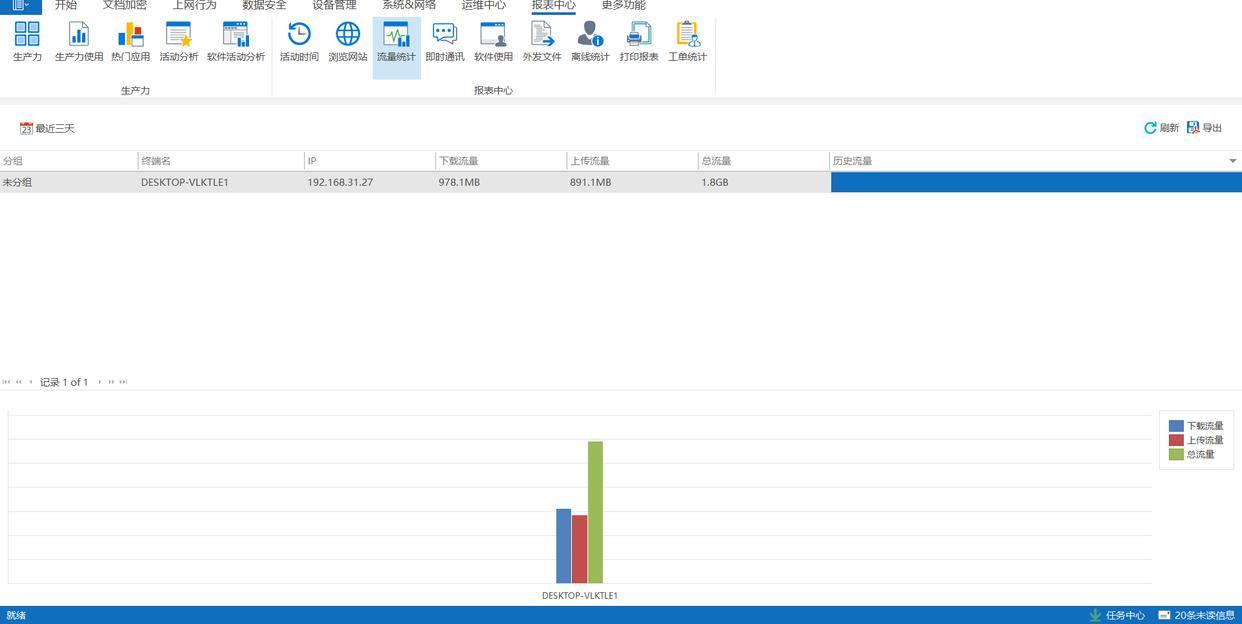Open the 最近三天 date range selector
This screenshot has height=624, width=1242.
pyautogui.click(x=47, y=128)
